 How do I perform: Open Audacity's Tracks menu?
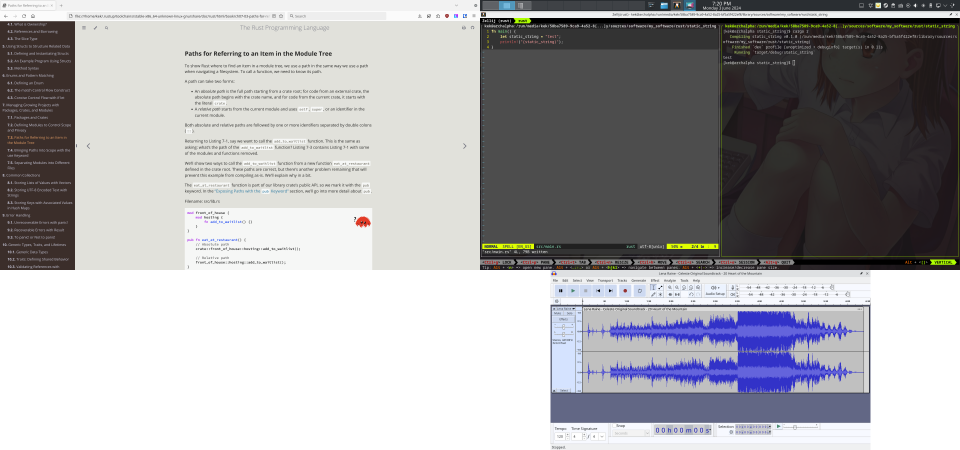622,280
